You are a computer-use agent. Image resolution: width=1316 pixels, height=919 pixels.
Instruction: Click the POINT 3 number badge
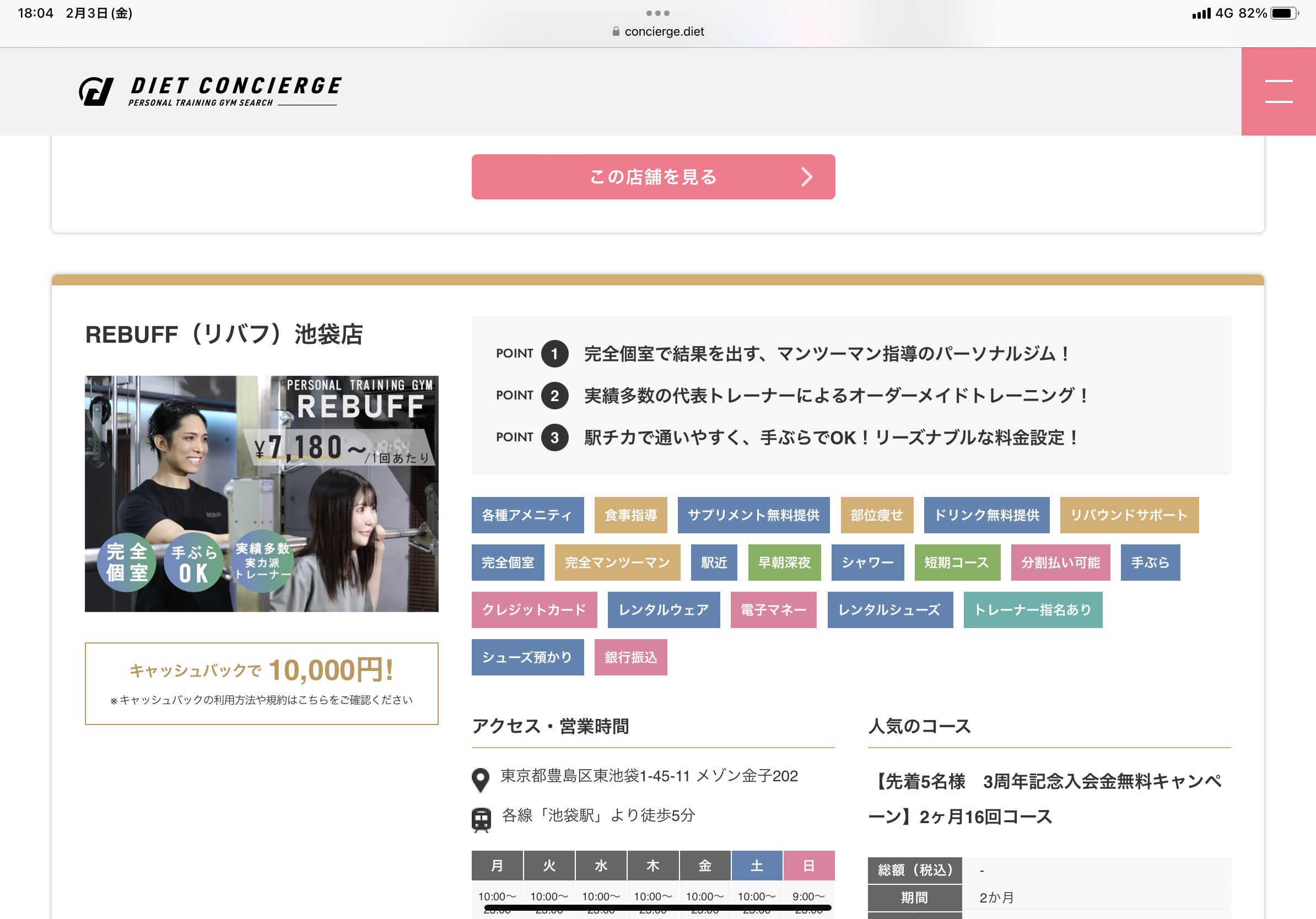click(554, 437)
